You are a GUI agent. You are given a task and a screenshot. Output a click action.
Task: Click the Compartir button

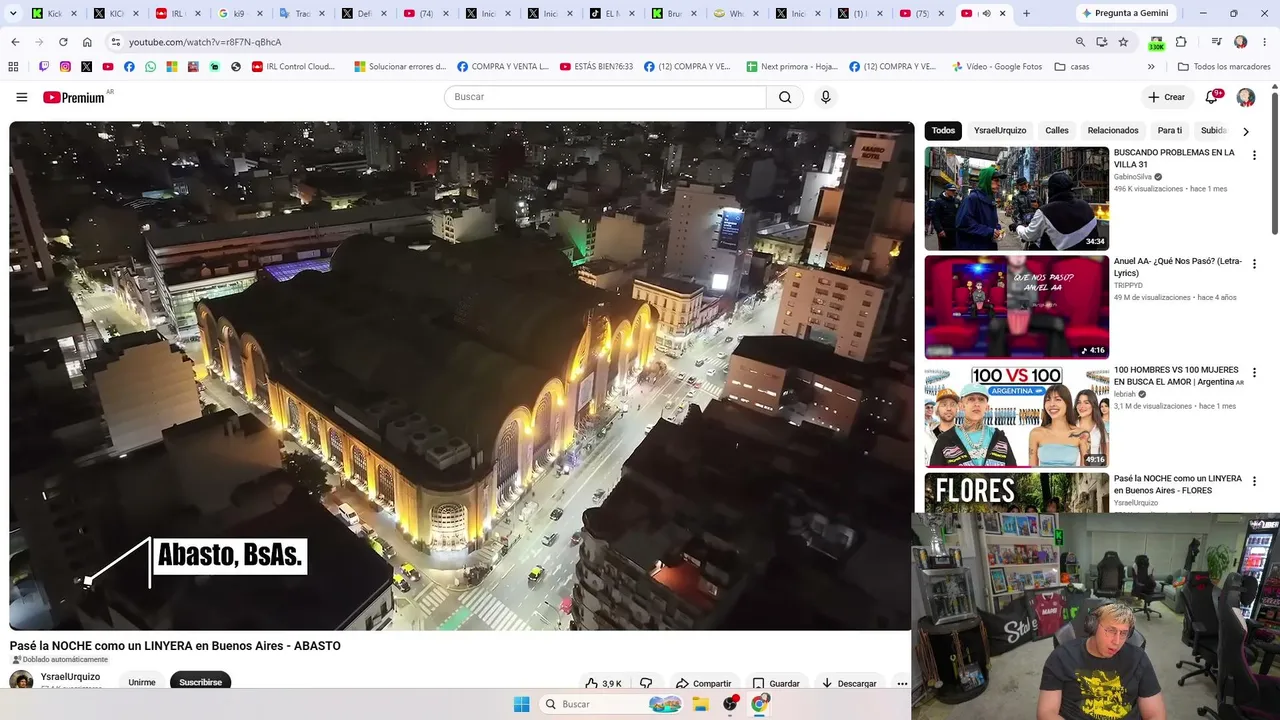point(703,684)
